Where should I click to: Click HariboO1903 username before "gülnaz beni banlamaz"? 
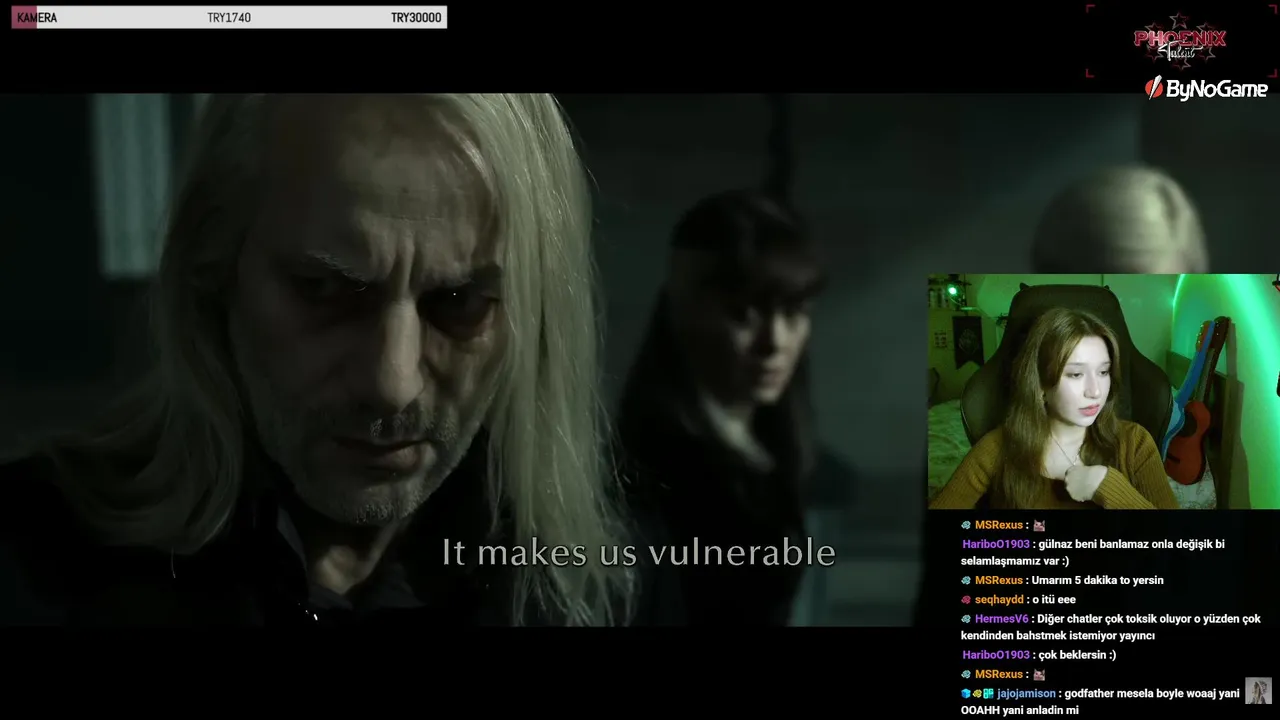click(x=996, y=544)
